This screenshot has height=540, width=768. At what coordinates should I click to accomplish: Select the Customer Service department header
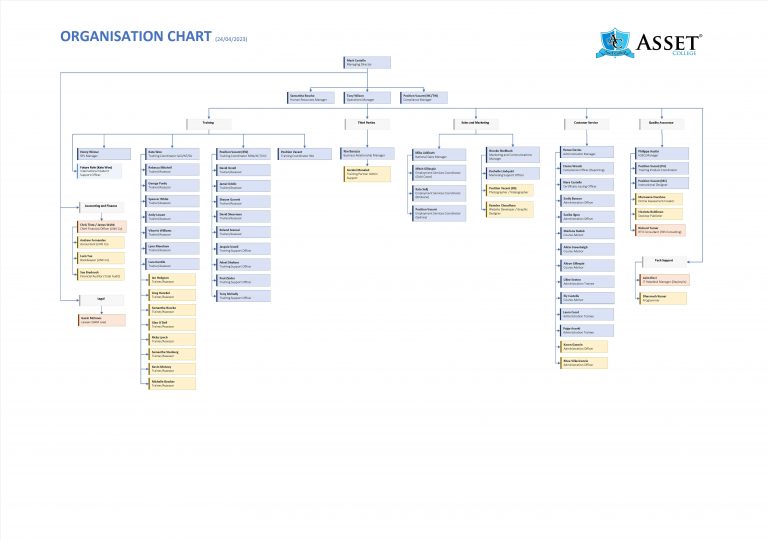tap(586, 123)
